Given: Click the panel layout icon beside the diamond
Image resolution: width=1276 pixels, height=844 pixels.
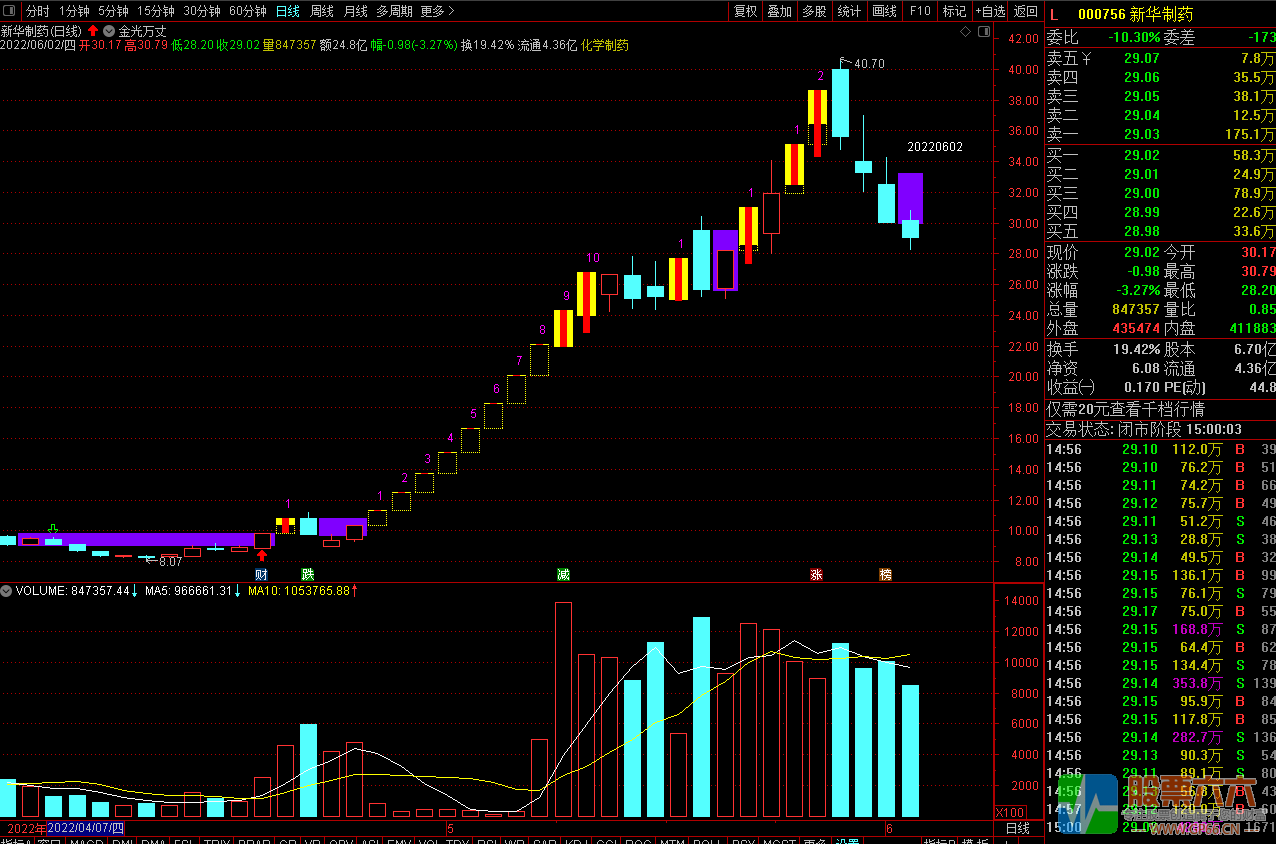Looking at the screenshot, I should pyautogui.click(x=986, y=32).
